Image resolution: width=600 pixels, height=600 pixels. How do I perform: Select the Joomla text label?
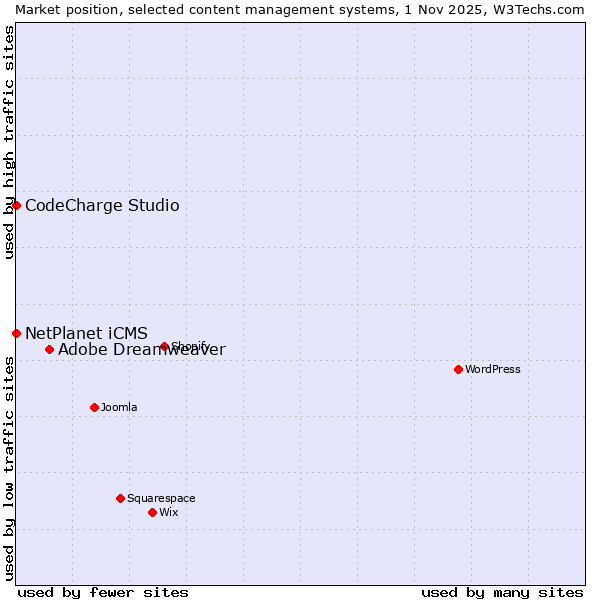tap(119, 408)
